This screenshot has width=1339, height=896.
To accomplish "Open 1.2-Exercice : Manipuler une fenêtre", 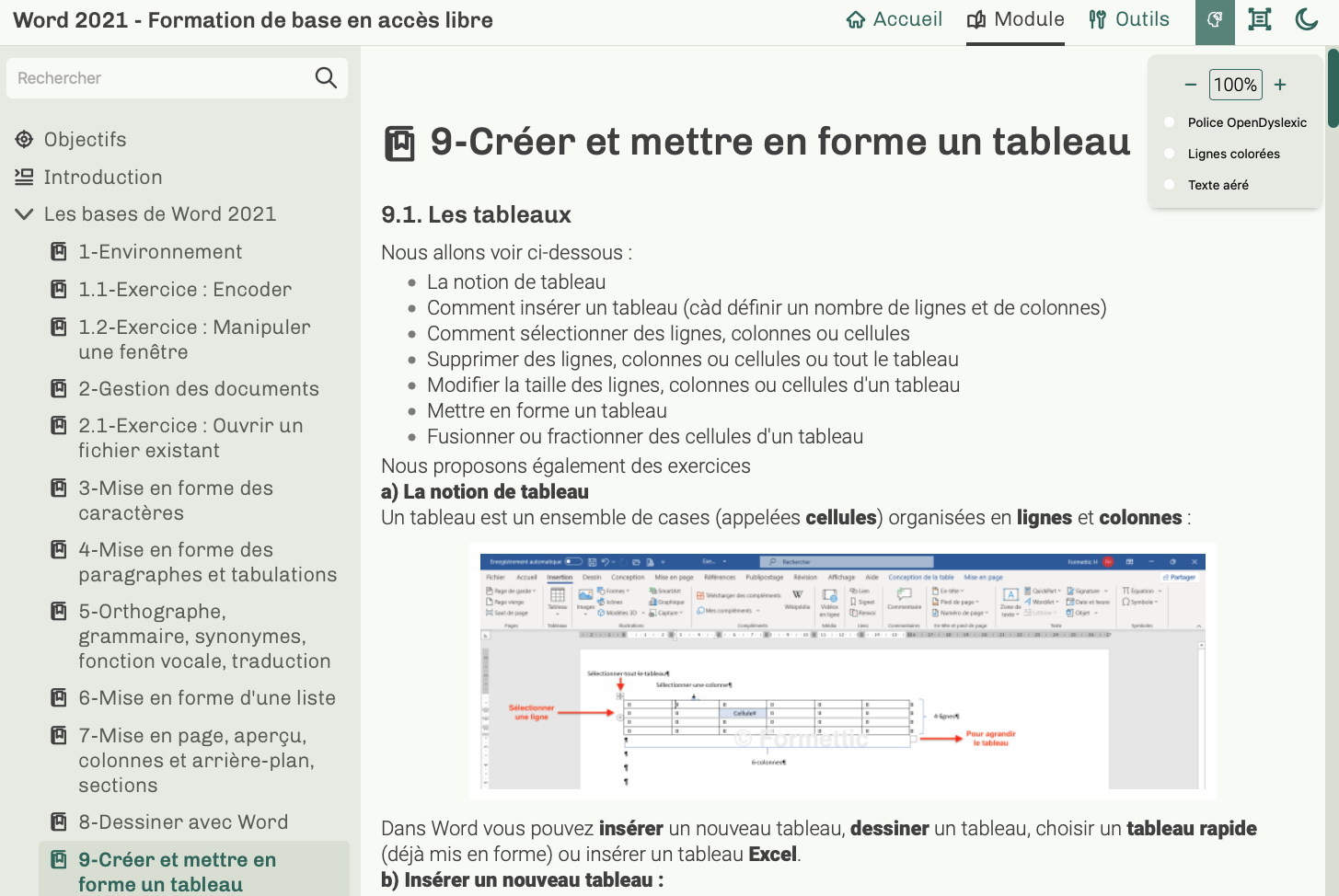I will coord(195,339).
